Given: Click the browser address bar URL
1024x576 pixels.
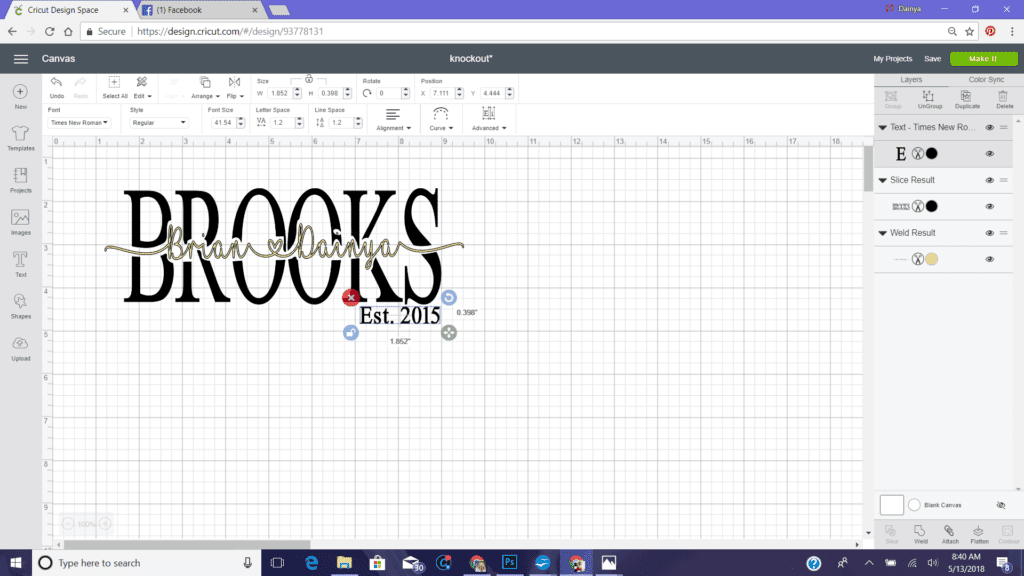Looking at the screenshot, I should (230, 31).
